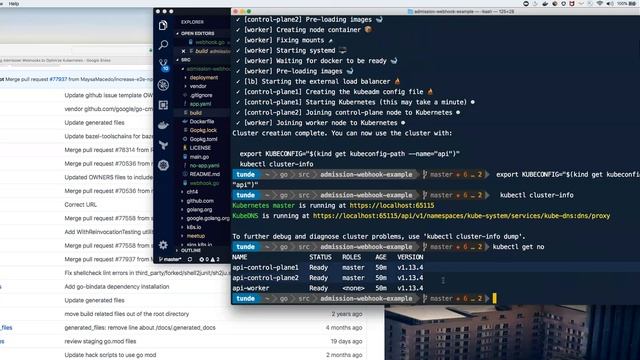Open the Debug view in activity bar
This screenshot has height=360, width=640.
point(163,85)
